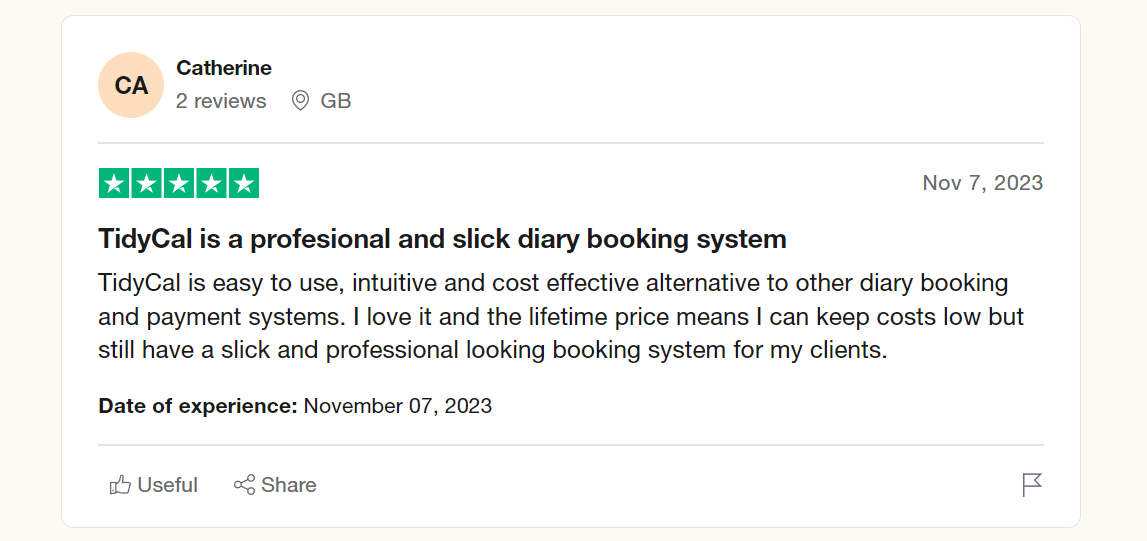Click the review body paragraph text
This screenshot has width=1147, height=541.
(x=560, y=317)
